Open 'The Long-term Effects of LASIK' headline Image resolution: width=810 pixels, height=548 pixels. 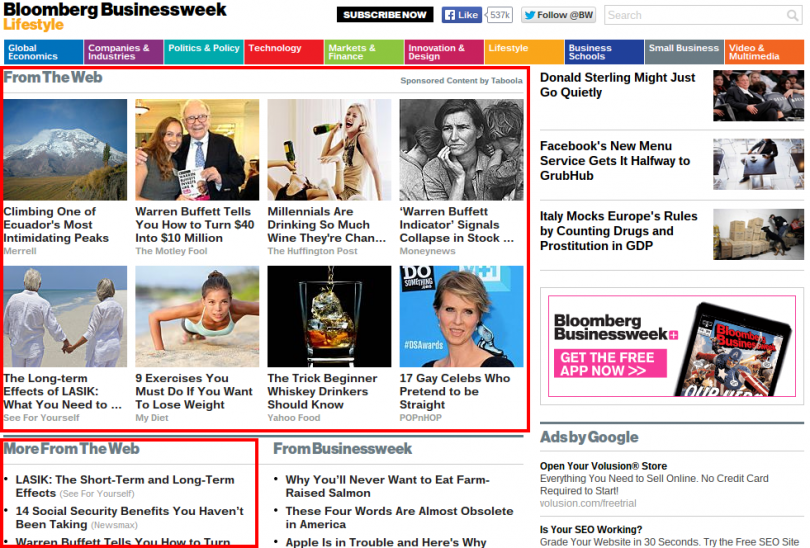(63, 392)
